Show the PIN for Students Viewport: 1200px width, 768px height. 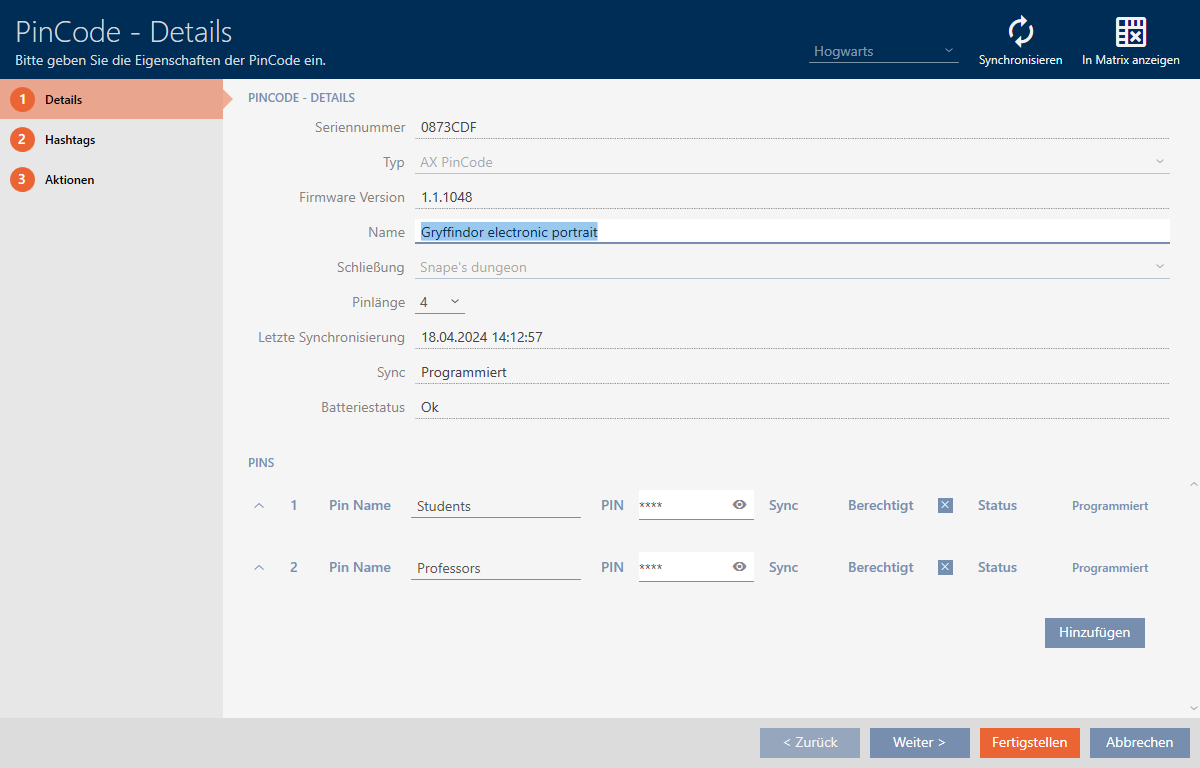(739, 505)
